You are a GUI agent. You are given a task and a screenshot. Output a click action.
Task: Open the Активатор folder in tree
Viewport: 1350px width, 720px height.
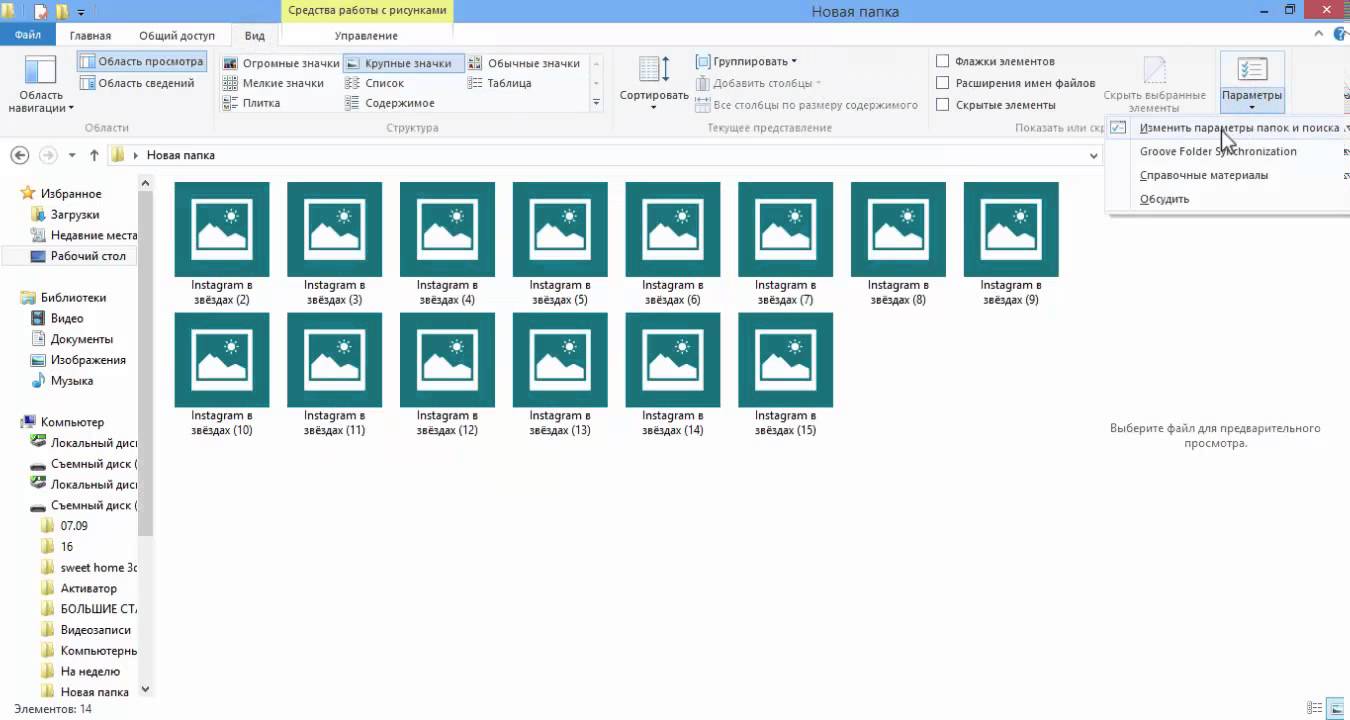(89, 589)
